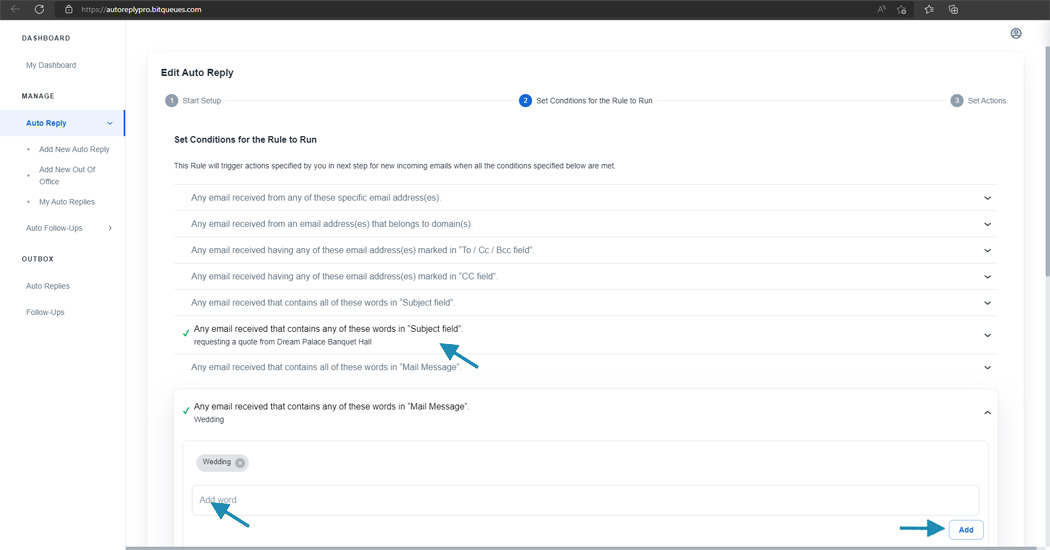1050x550 pixels.
Task: Open My Dashboard in sidebar
Action: tap(51, 65)
